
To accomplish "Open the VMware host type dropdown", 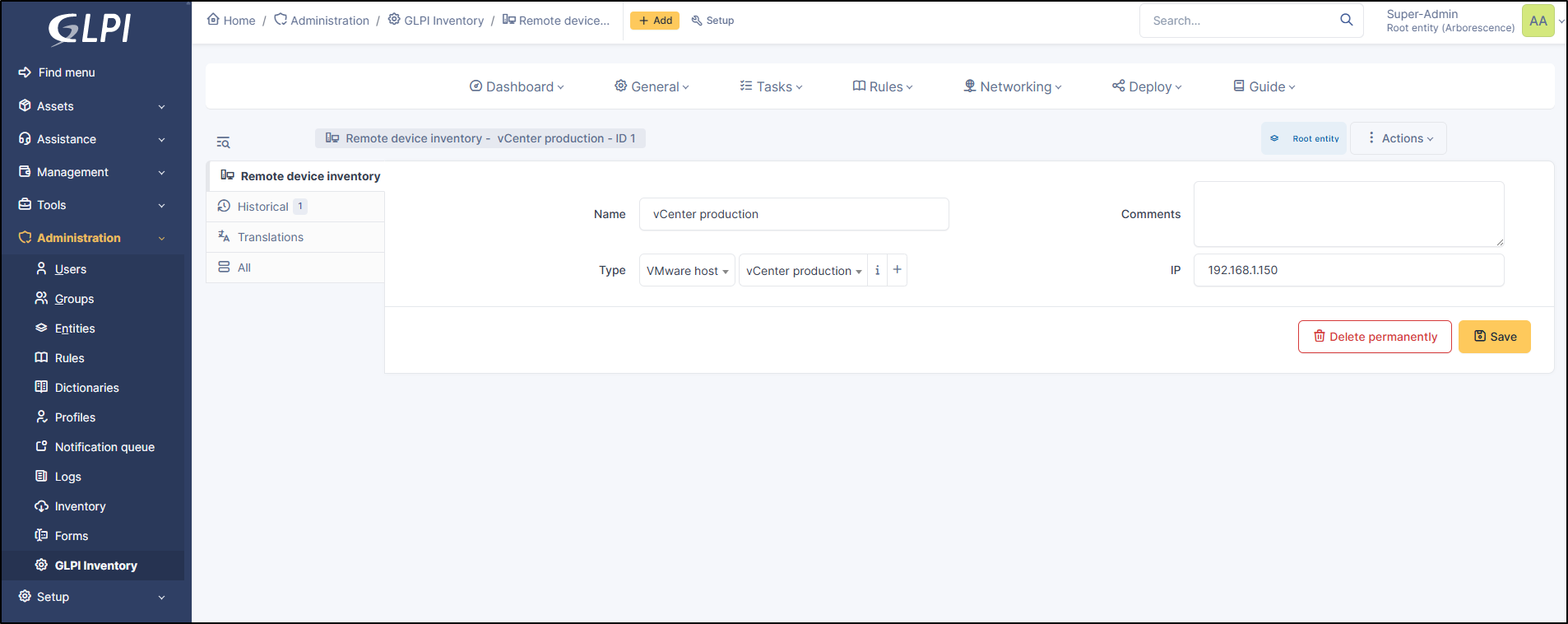I will click(x=687, y=271).
